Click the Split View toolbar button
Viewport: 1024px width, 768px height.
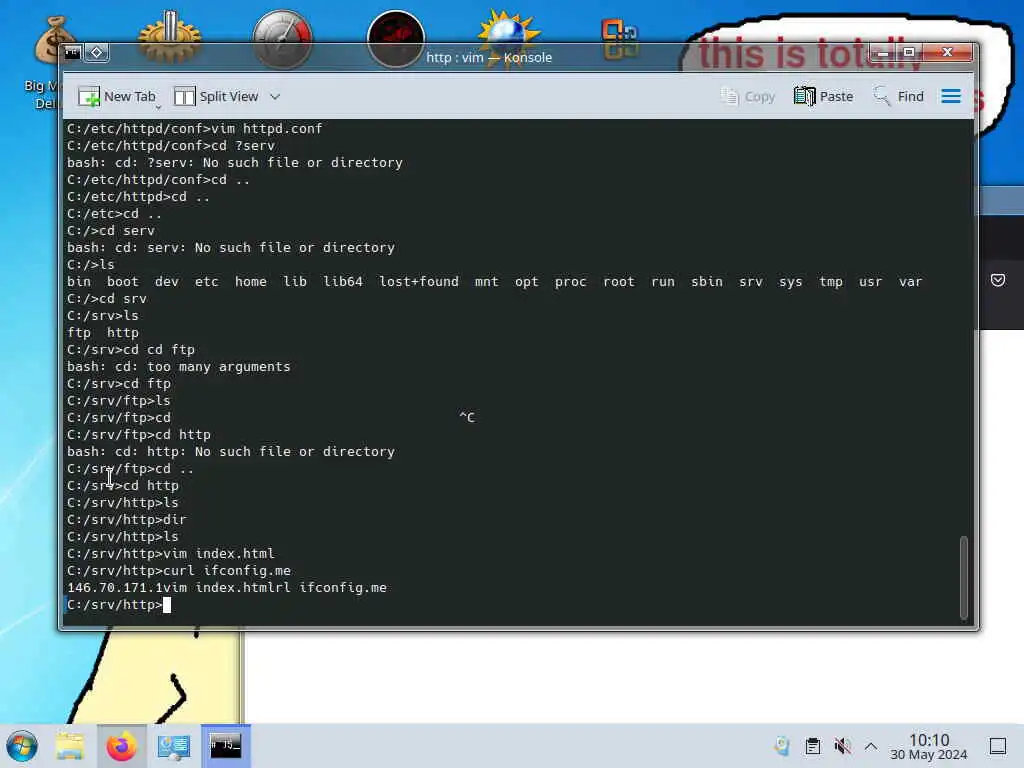point(216,97)
